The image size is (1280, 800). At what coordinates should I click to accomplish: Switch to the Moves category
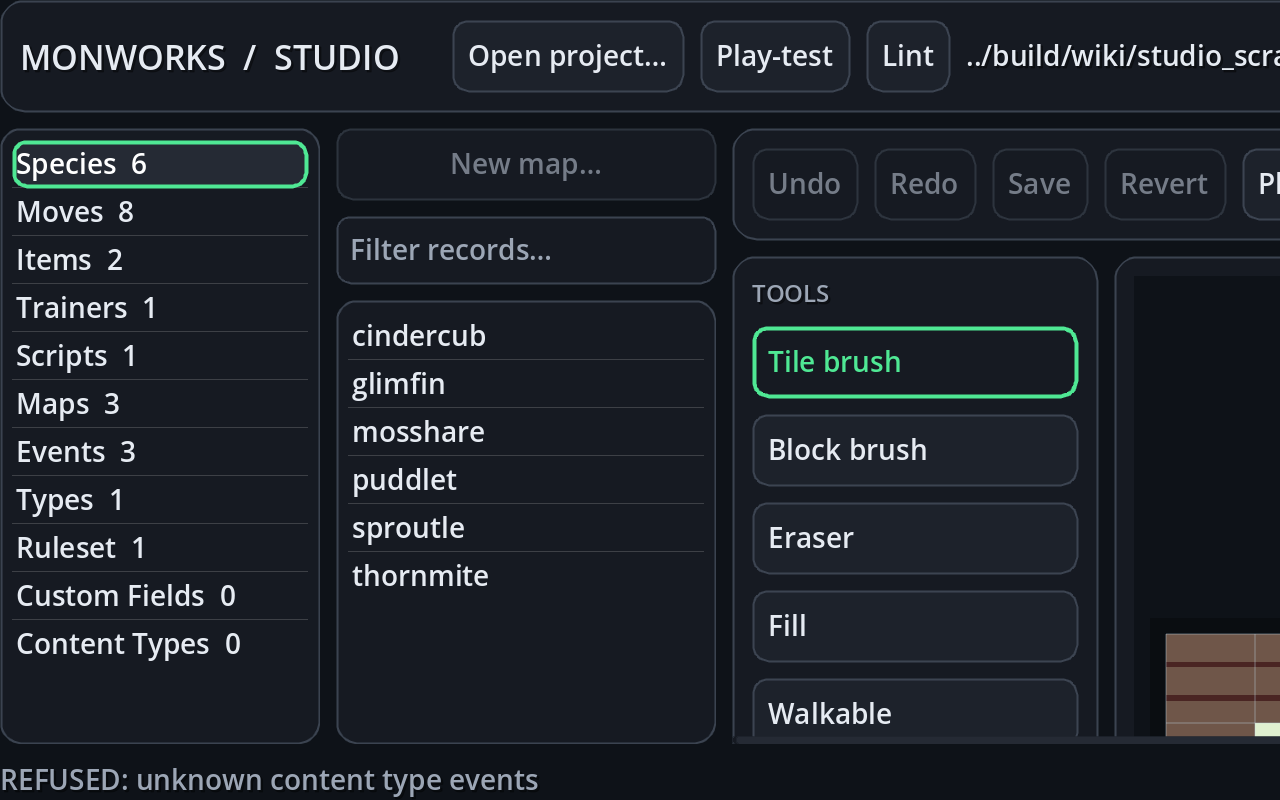(160, 212)
